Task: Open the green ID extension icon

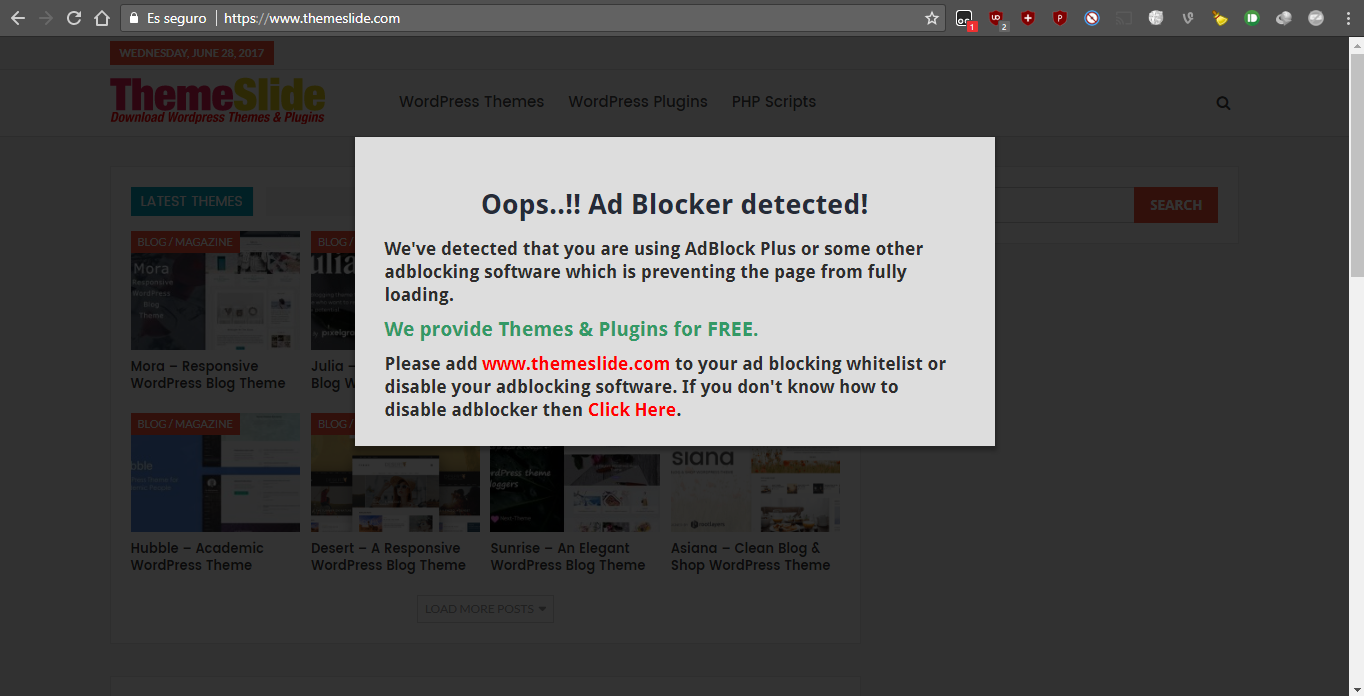Action: pyautogui.click(x=1252, y=18)
